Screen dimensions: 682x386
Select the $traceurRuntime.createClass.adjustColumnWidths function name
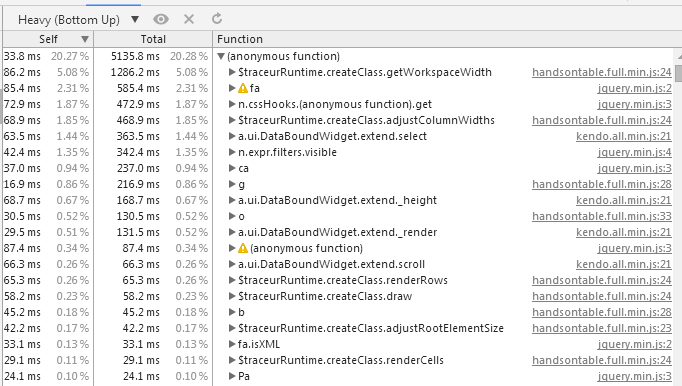tap(366, 120)
